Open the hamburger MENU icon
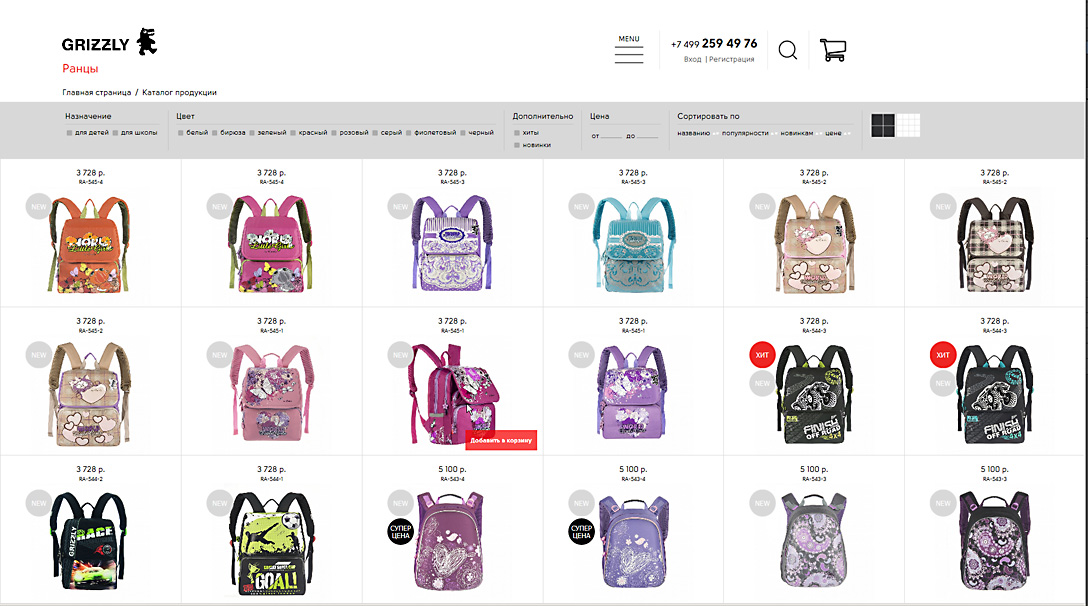1088x606 pixels. (x=629, y=50)
